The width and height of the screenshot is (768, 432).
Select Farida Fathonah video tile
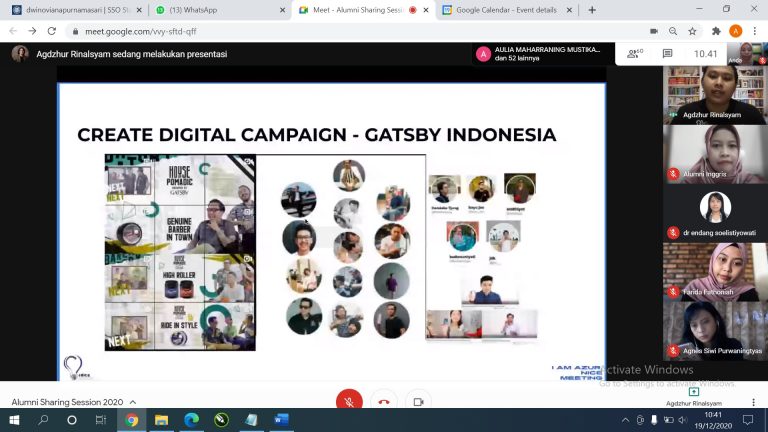pyautogui.click(x=715, y=272)
